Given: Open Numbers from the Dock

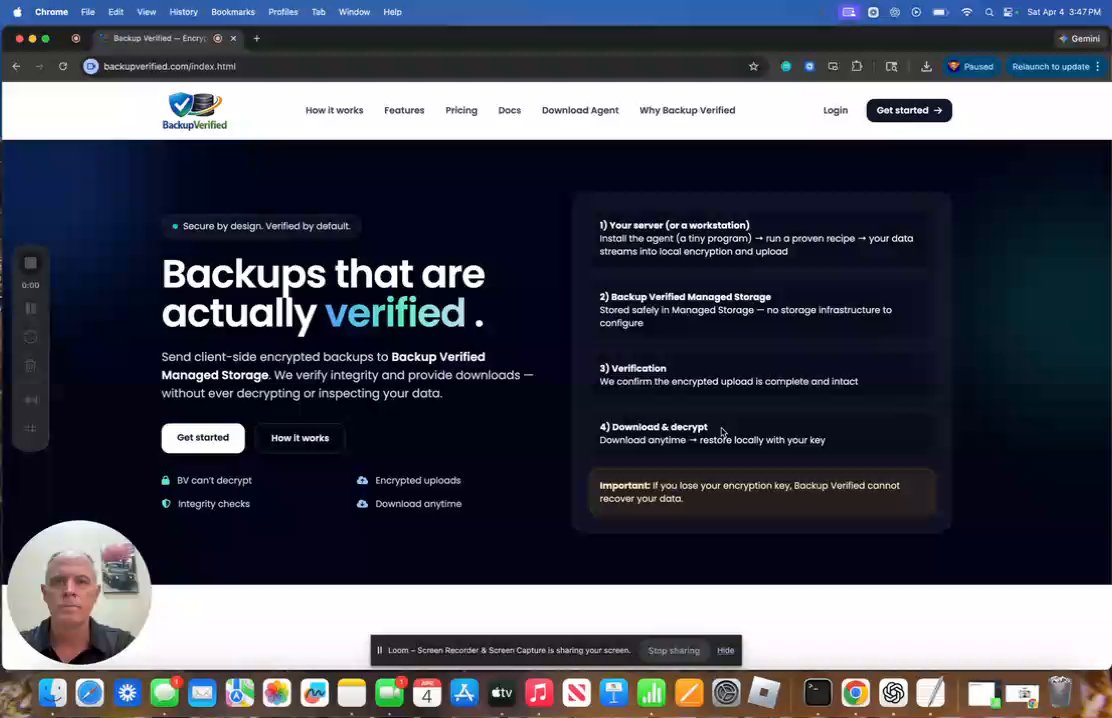Looking at the screenshot, I should point(651,692).
